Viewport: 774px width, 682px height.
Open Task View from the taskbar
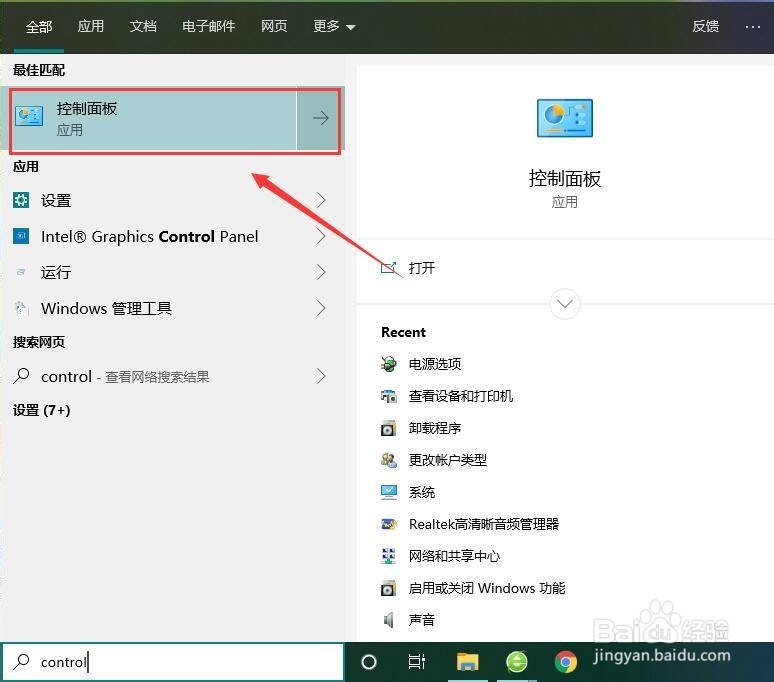[417, 662]
